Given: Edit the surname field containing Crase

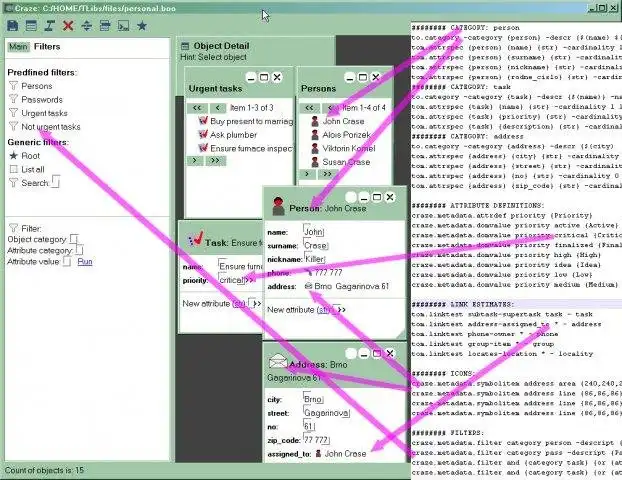Looking at the screenshot, I should click(315, 244).
